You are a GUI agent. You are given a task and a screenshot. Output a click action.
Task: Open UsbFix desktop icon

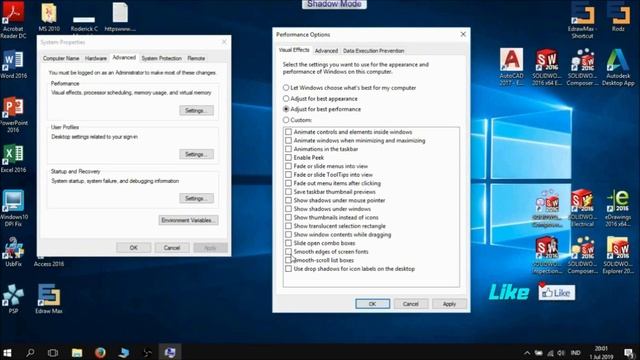point(13,252)
